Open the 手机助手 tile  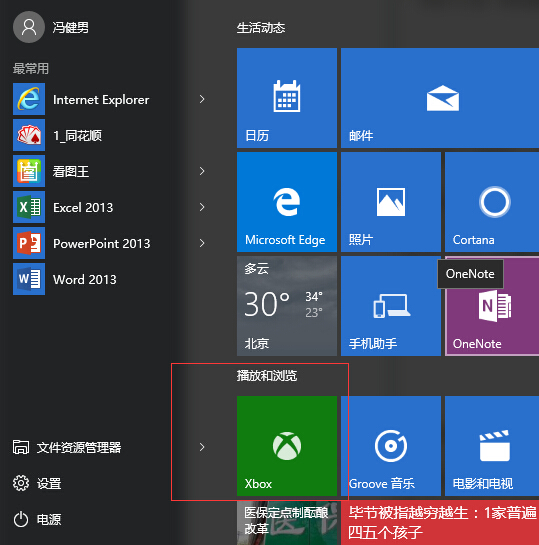point(391,306)
